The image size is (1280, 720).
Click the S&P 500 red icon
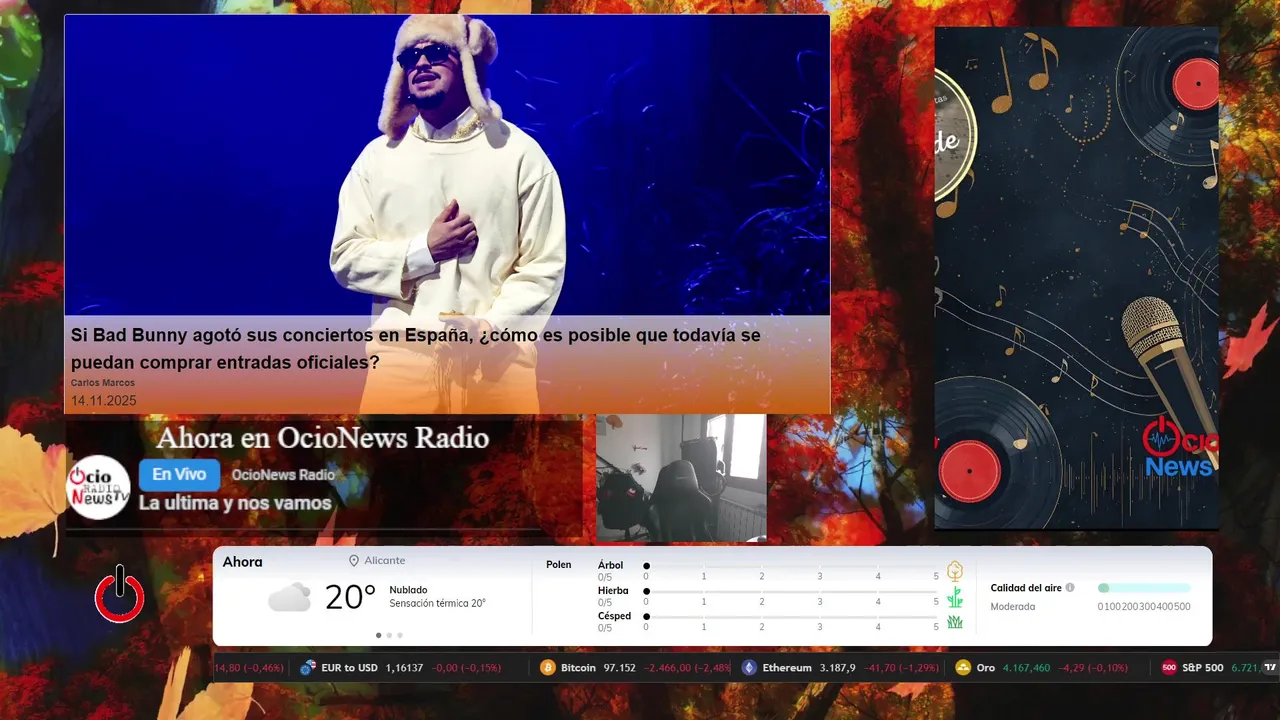point(1169,668)
